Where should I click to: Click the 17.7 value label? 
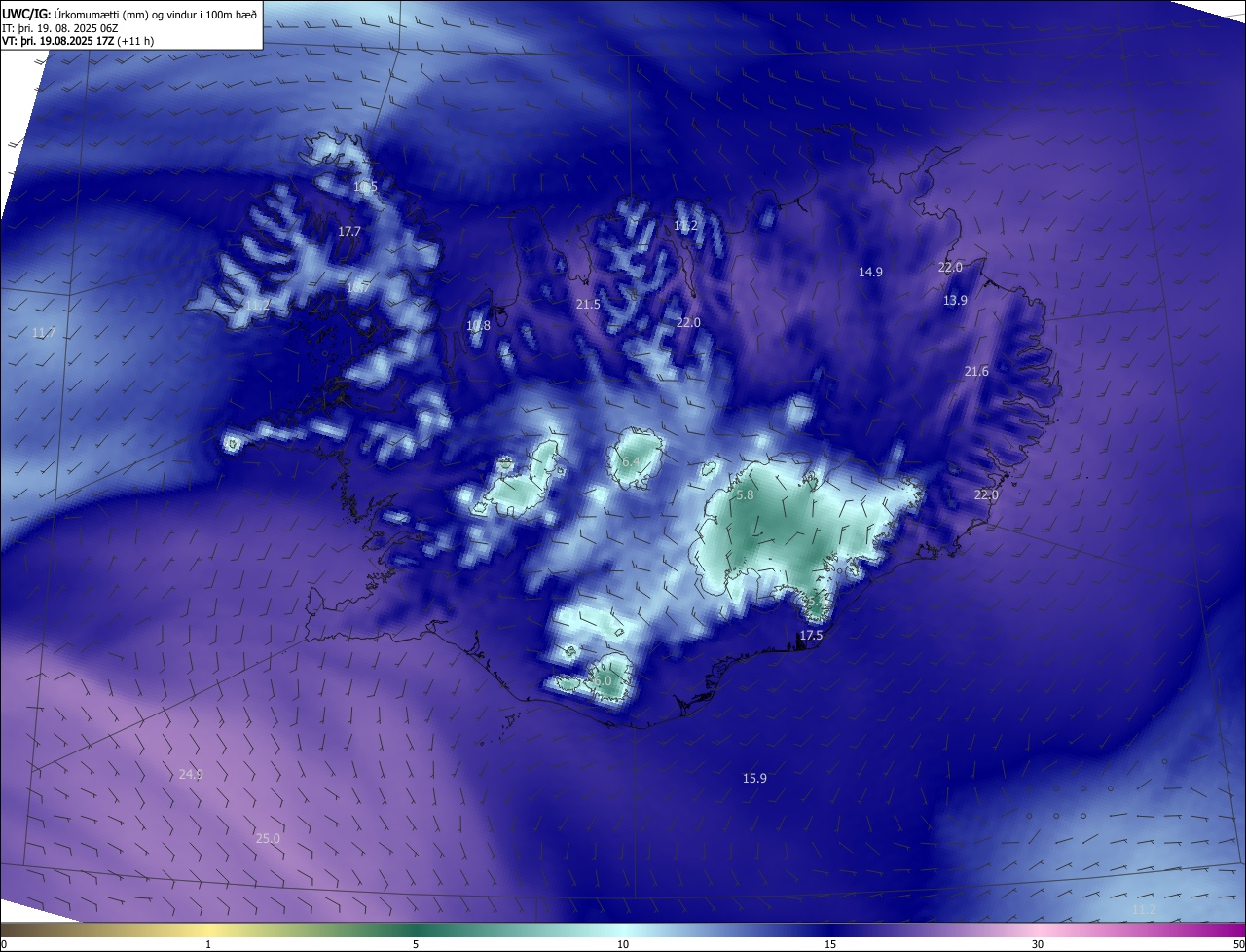click(349, 232)
